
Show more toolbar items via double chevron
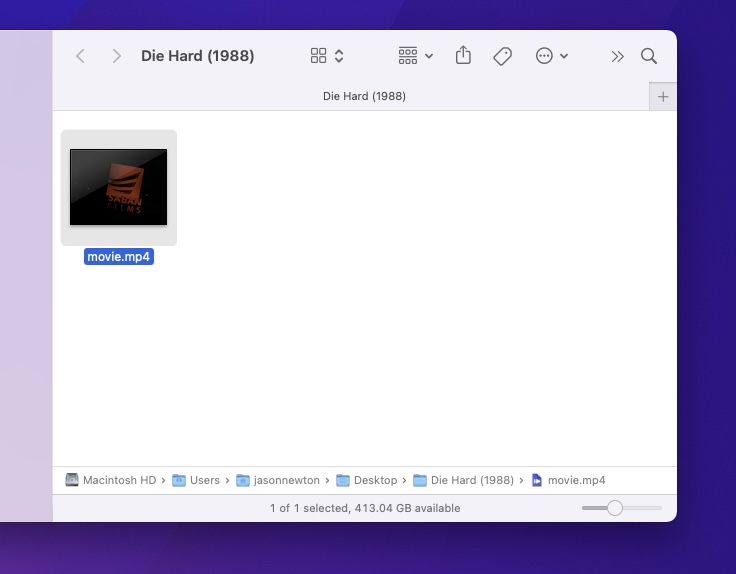coord(617,56)
